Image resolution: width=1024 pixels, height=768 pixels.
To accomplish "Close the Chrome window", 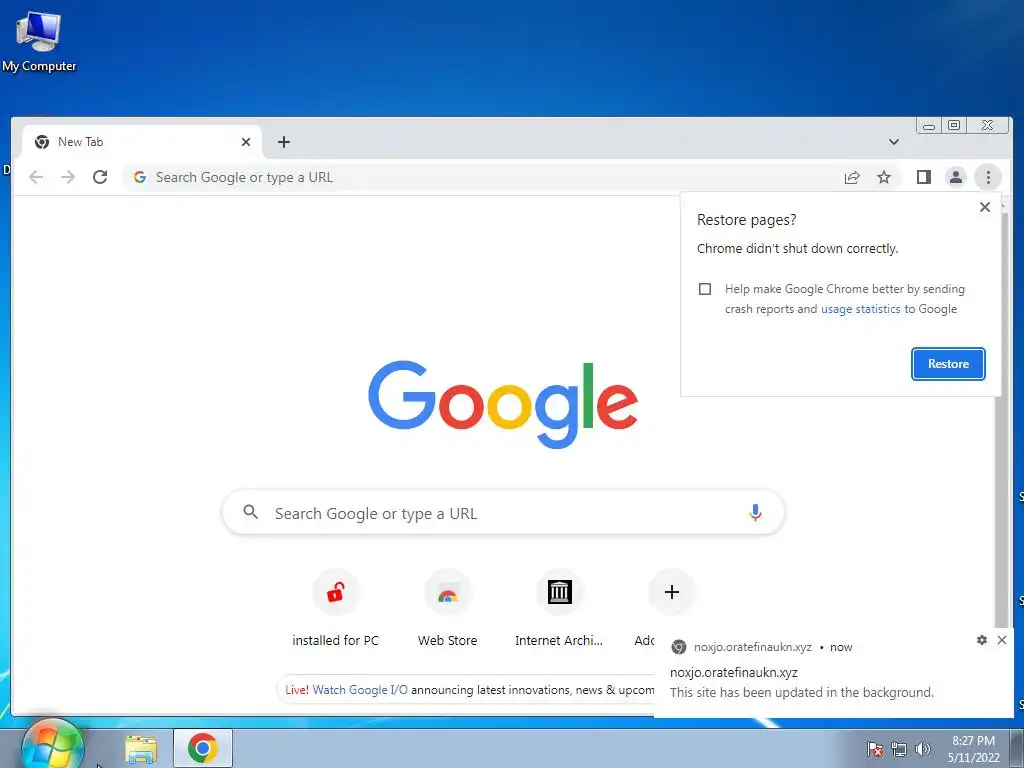I will pos(987,125).
